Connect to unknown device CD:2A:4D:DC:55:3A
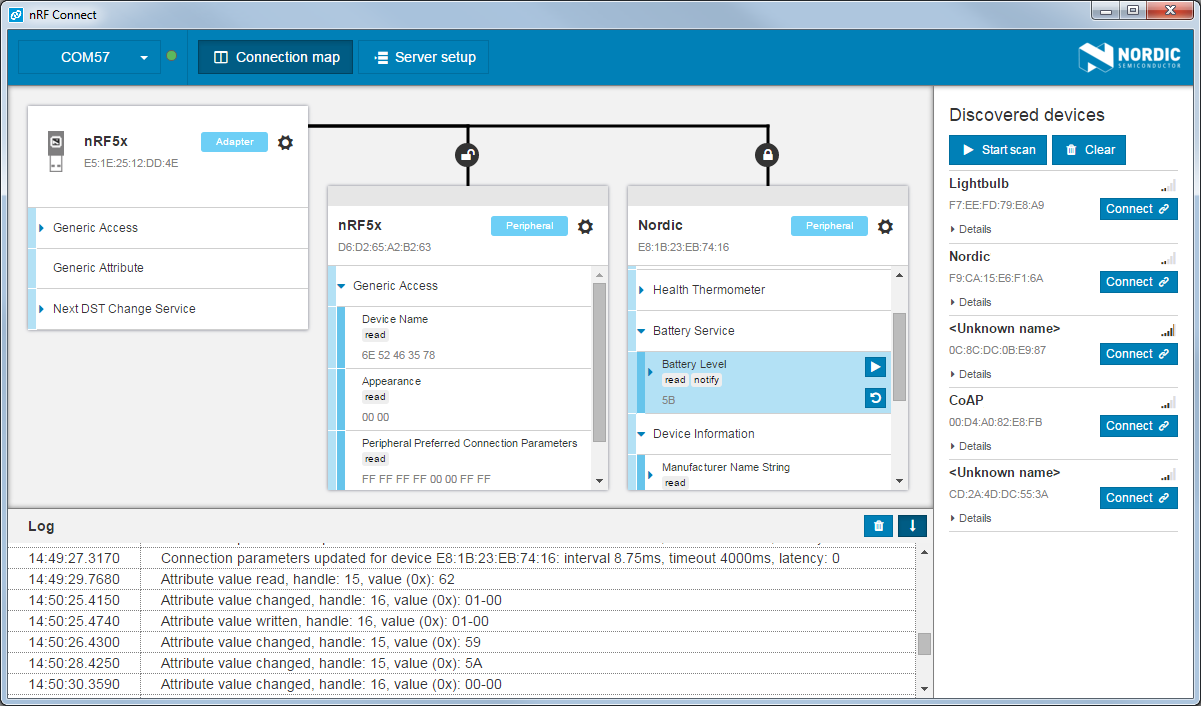The width and height of the screenshot is (1201, 706). pyautogui.click(x=1139, y=498)
